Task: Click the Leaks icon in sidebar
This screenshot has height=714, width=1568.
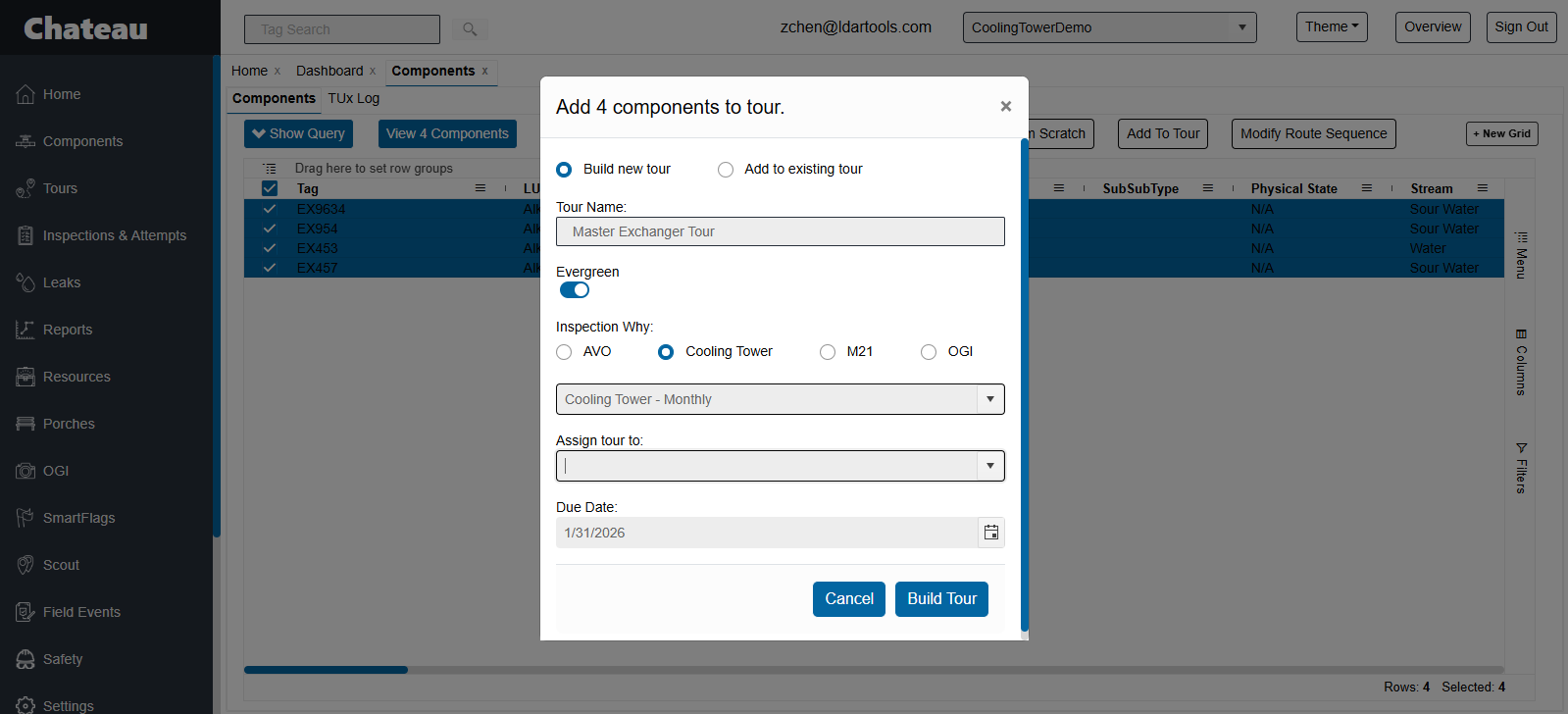Action: click(25, 282)
